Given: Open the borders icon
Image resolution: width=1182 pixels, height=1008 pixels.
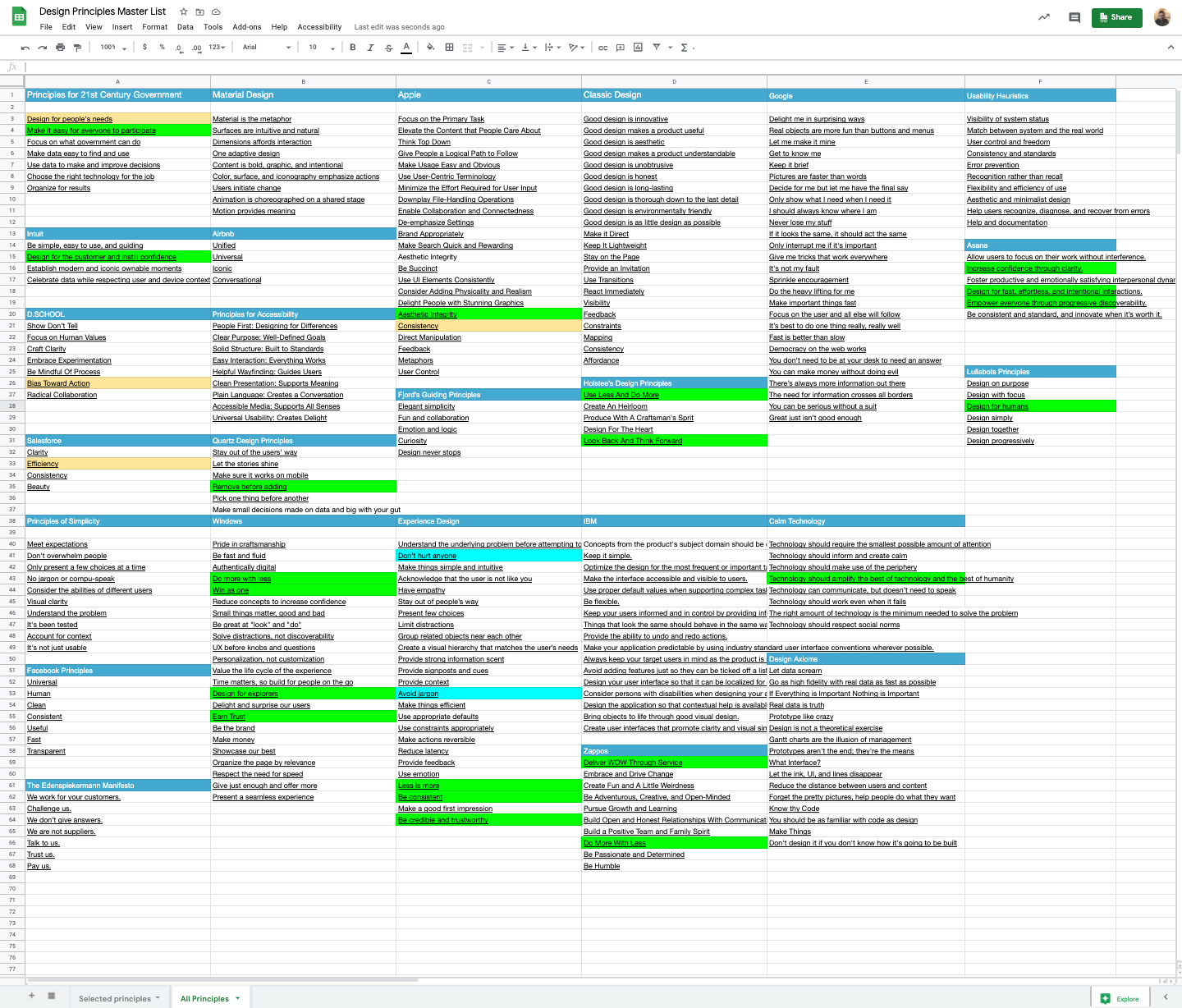Looking at the screenshot, I should [449, 48].
